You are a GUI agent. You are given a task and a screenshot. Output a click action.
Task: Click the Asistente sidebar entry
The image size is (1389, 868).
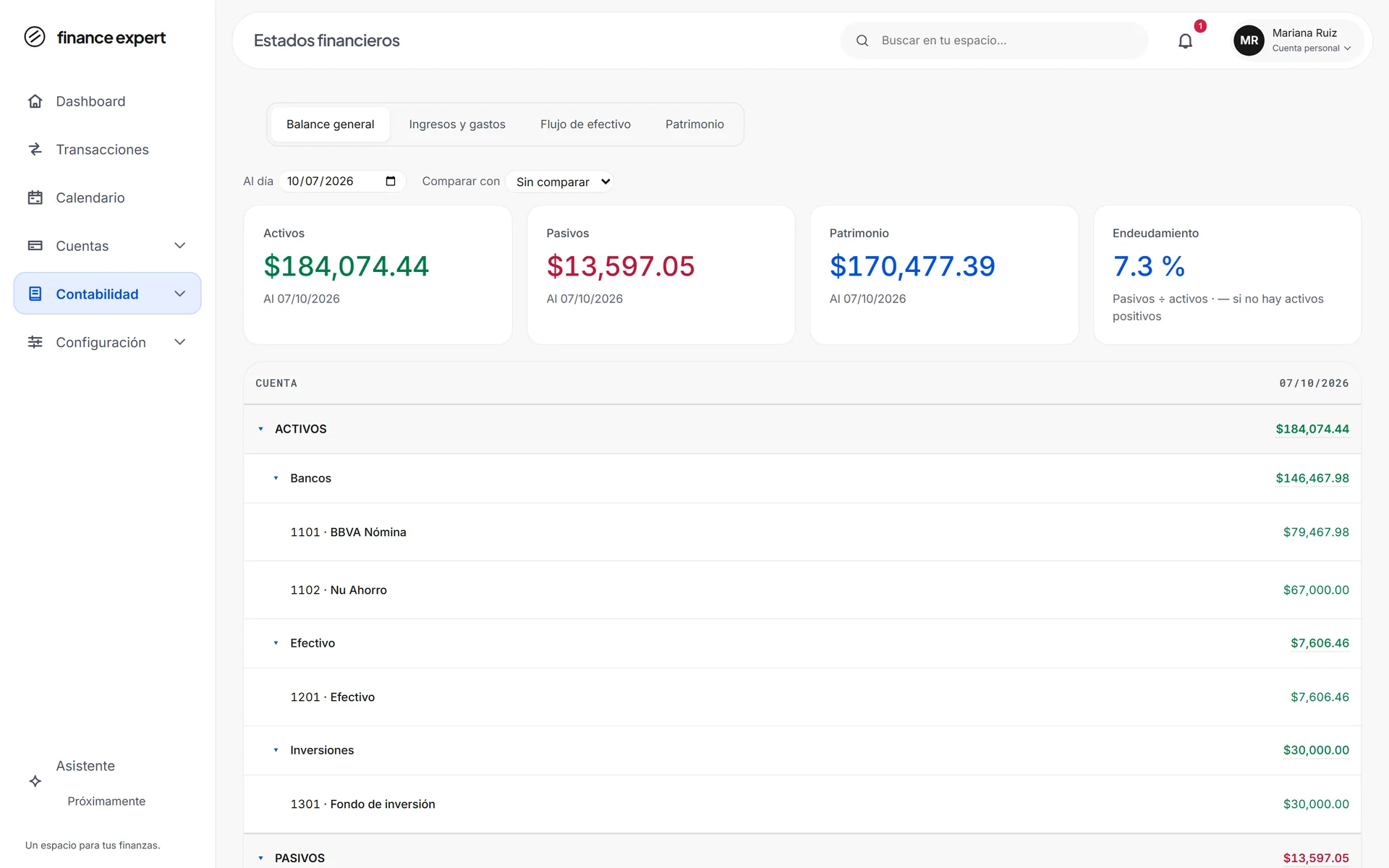click(107, 782)
